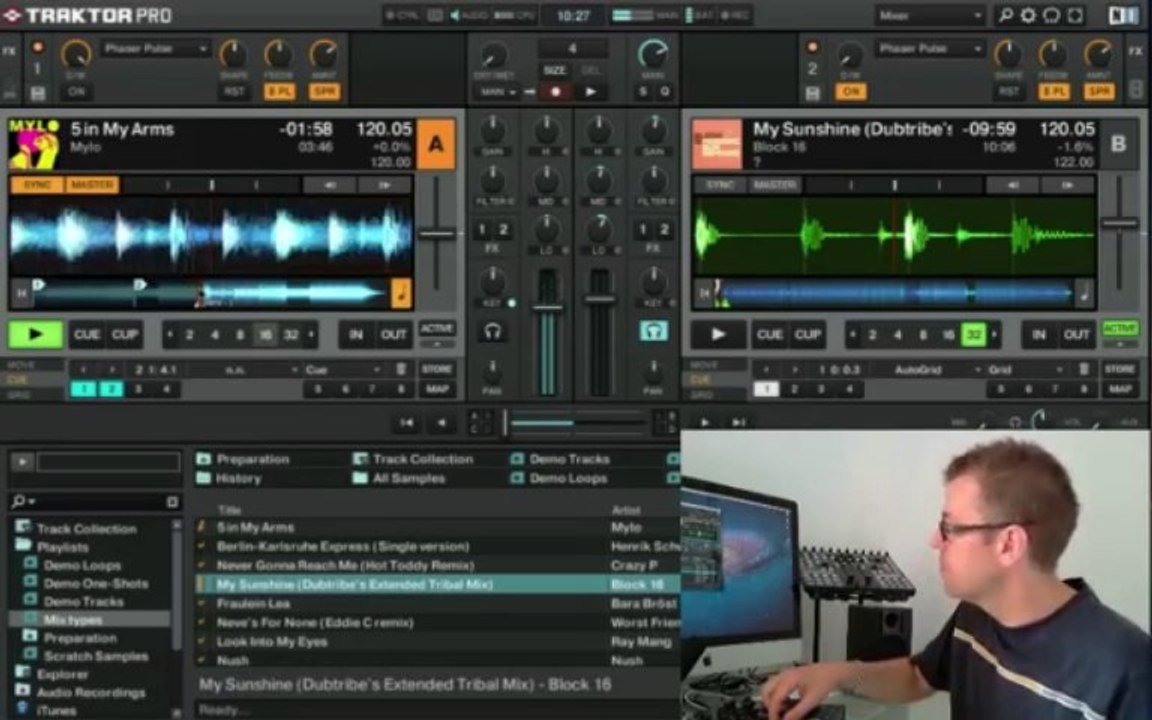Open the History favorite folder
1152x720 pixels.
click(x=229, y=478)
